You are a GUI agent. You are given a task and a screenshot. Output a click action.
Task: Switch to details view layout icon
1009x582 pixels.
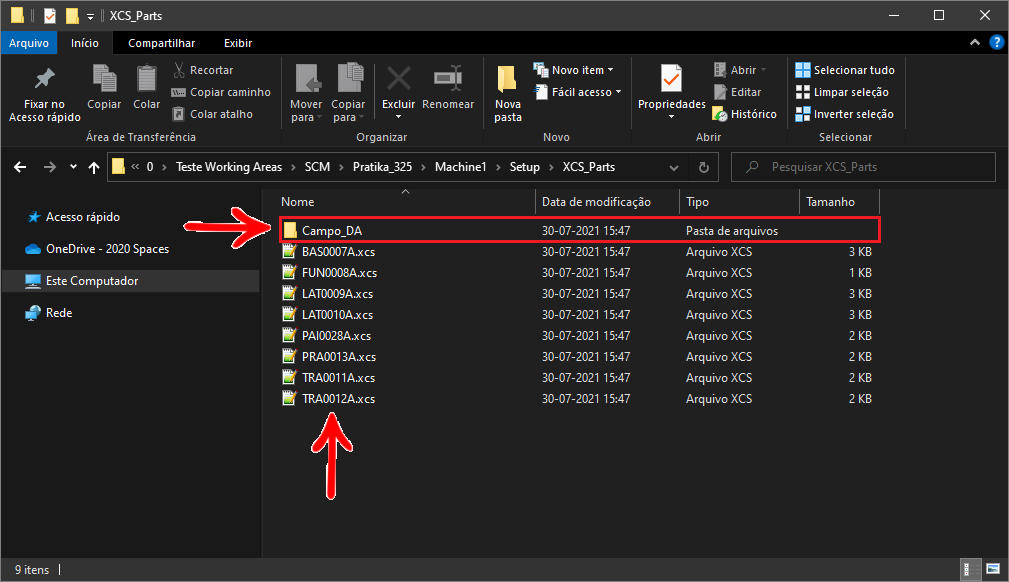click(x=971, y=569)
